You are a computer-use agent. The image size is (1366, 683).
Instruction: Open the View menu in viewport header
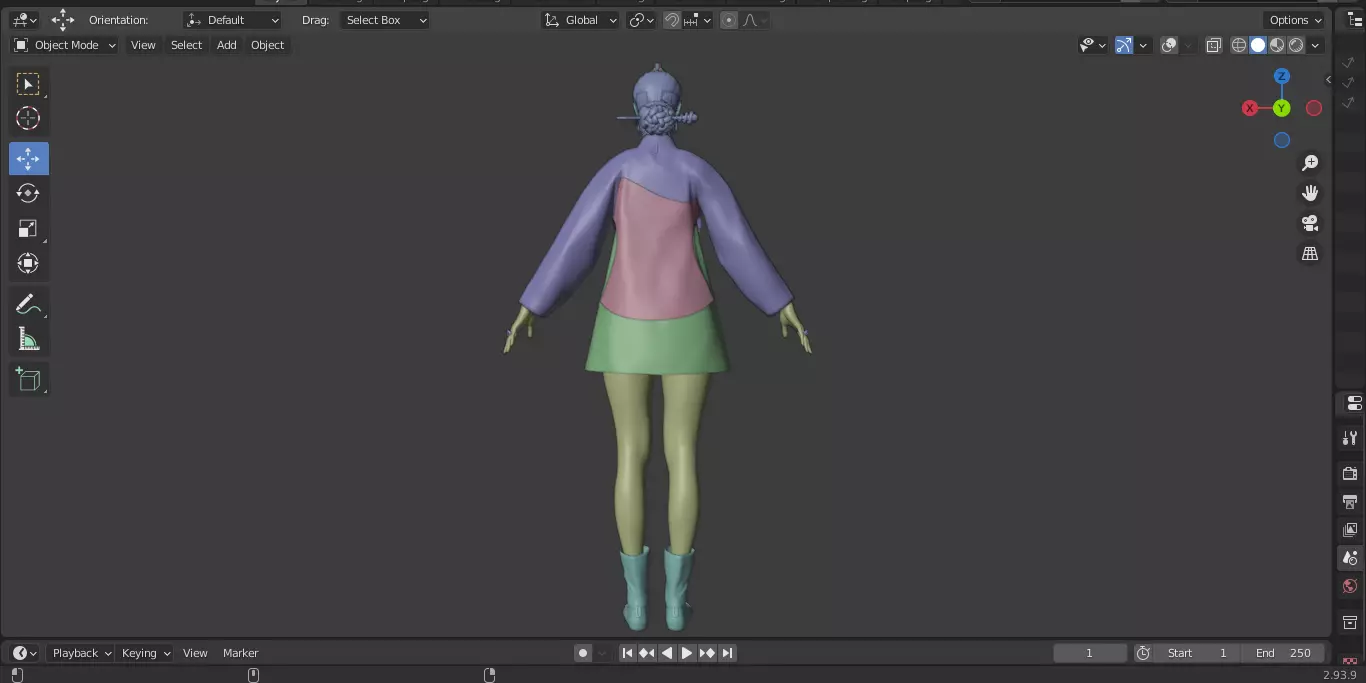pos(144,45)
